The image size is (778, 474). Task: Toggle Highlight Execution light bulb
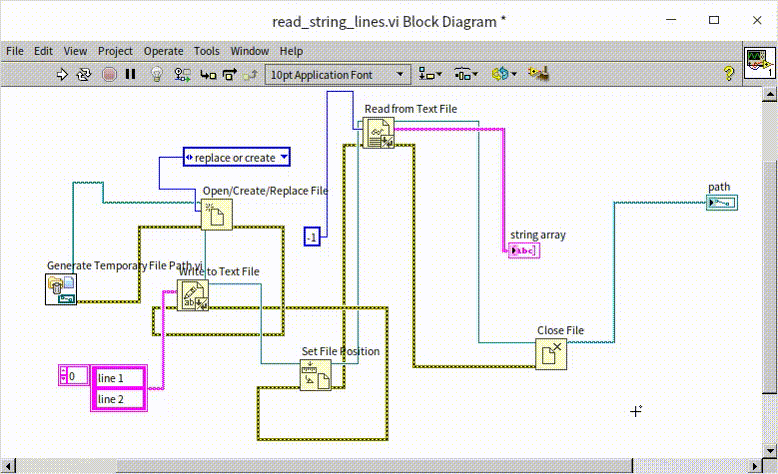coord(156,74)
